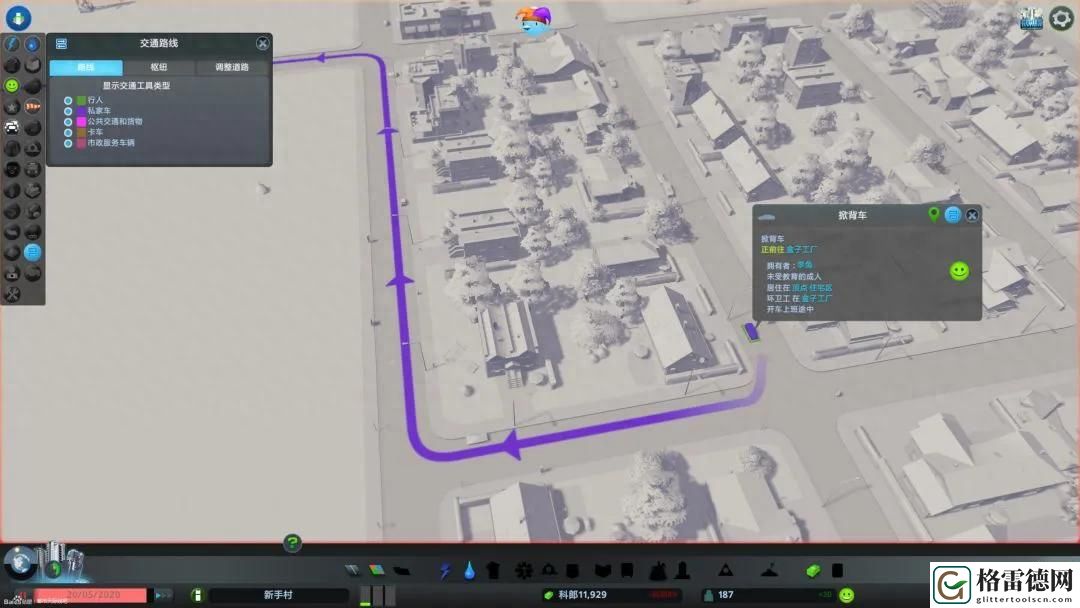Click the 盒子工厂 destination link
The width and height of the screenshot is (1080, 608).
point(801,249)
